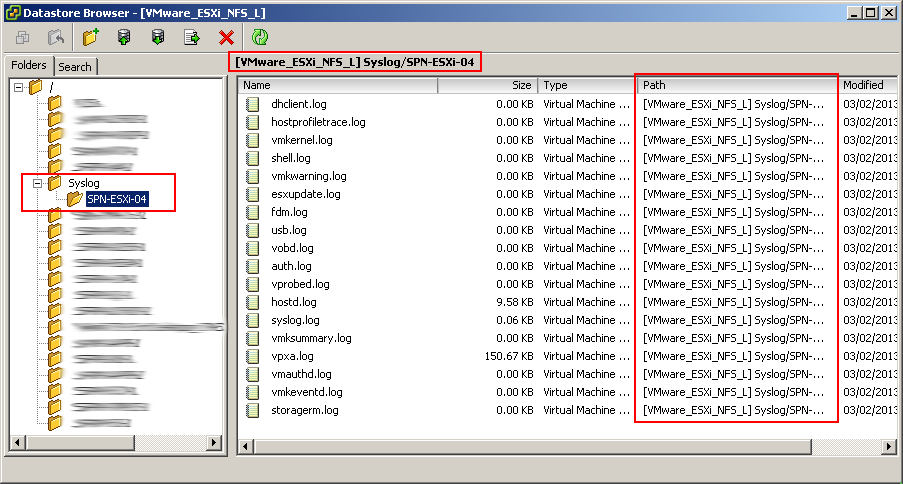Click the Datastore Browser title bar icon
The image size is (903, 484).
pos(13,12)
